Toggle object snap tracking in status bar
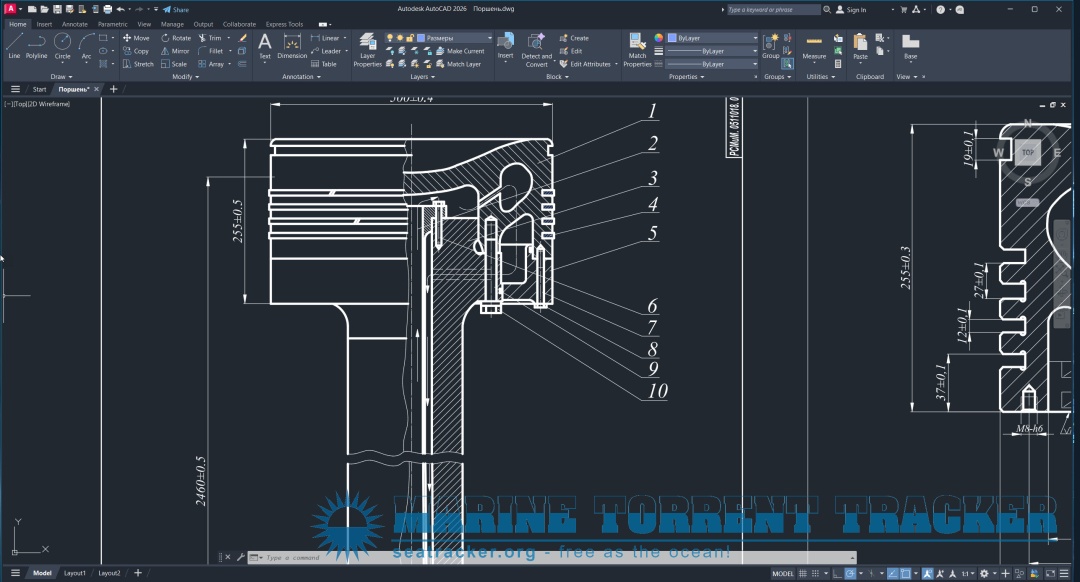 point(892,573)
